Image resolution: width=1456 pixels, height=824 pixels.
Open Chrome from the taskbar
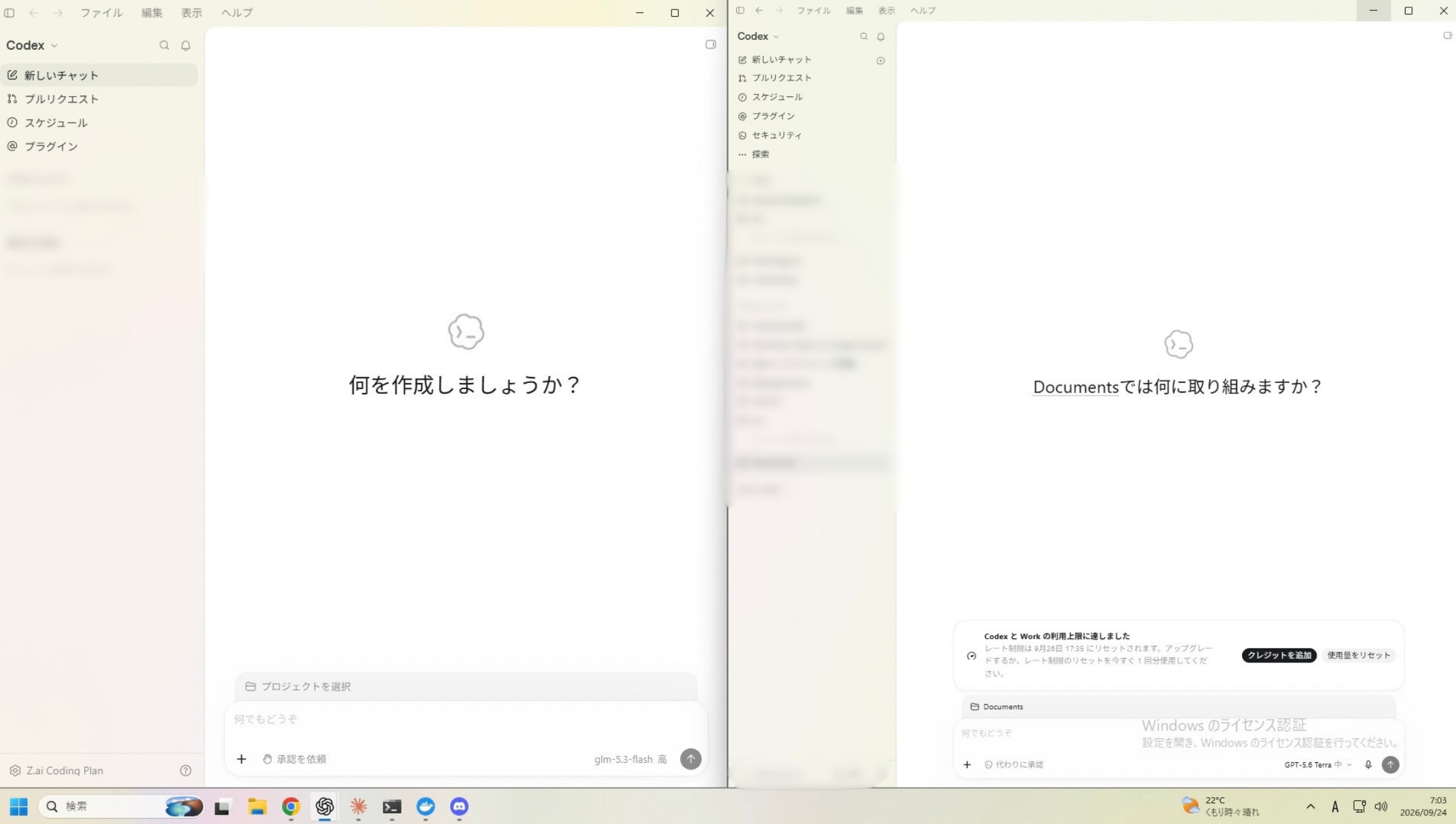[291, 806]
